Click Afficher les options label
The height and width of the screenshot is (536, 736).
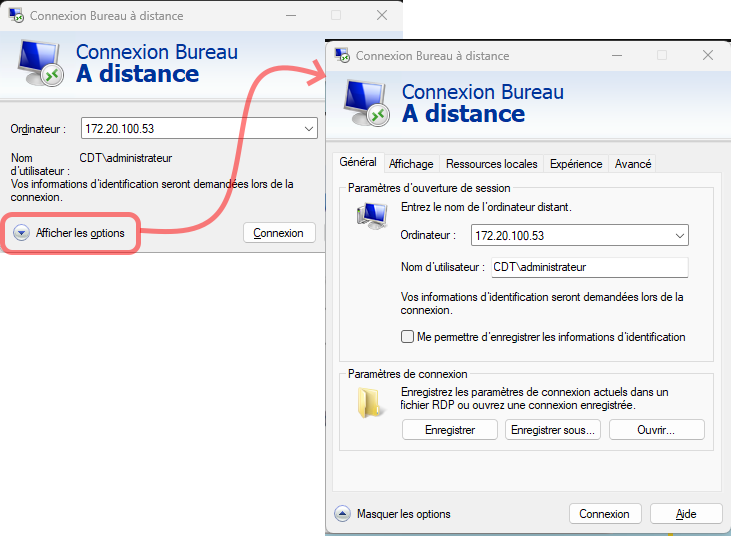(80, 233)
